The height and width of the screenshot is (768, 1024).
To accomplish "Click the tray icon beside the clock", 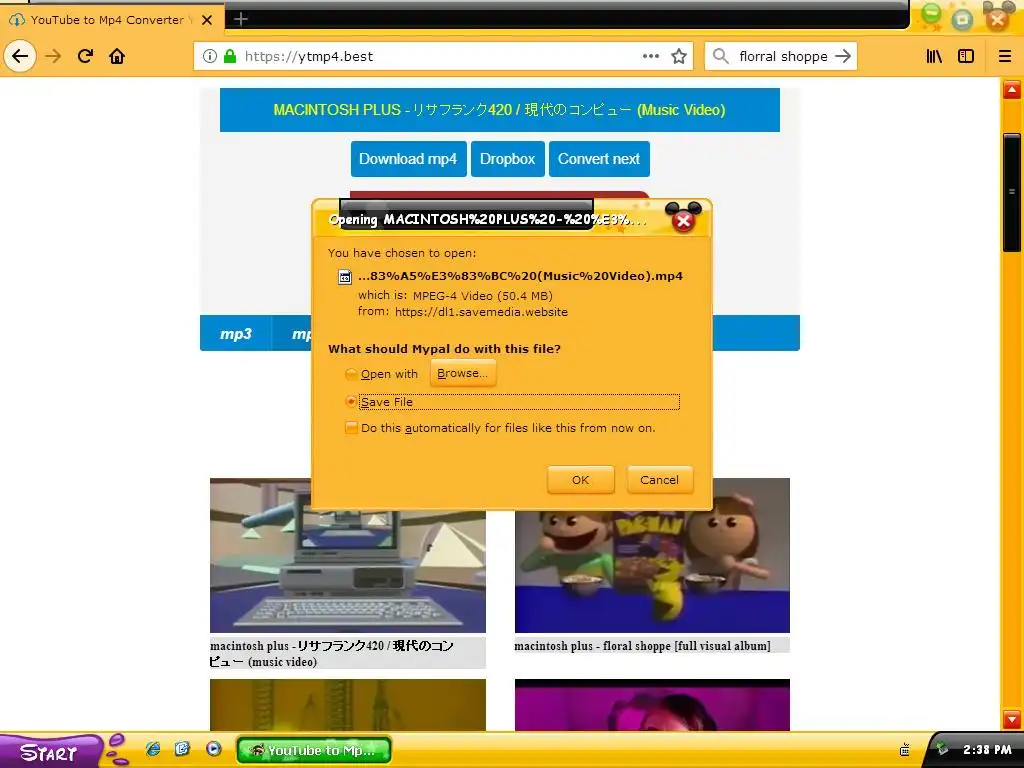I will [941, 749].
